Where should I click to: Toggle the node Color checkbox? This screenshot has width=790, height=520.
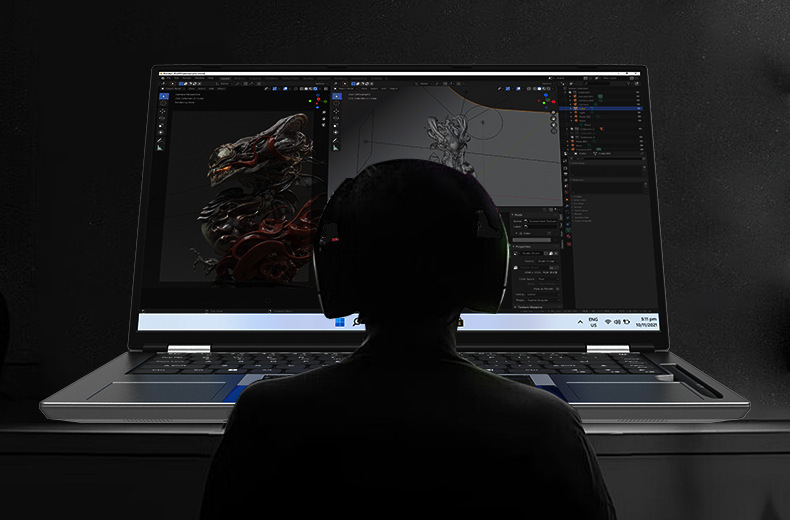[520, 233]
